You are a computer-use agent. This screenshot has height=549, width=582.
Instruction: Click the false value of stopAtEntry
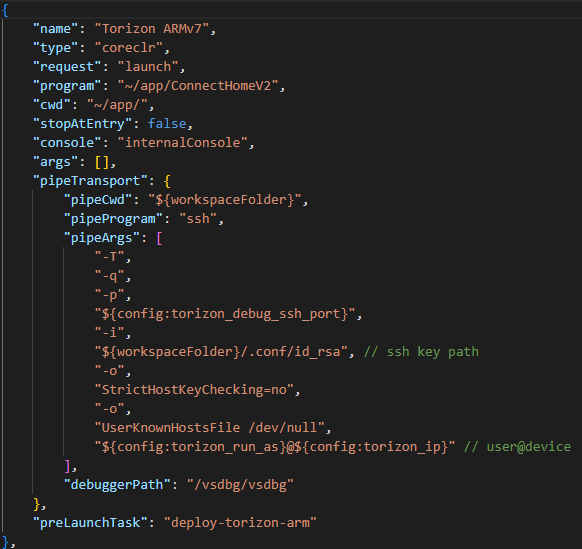[x=167, y=124]
